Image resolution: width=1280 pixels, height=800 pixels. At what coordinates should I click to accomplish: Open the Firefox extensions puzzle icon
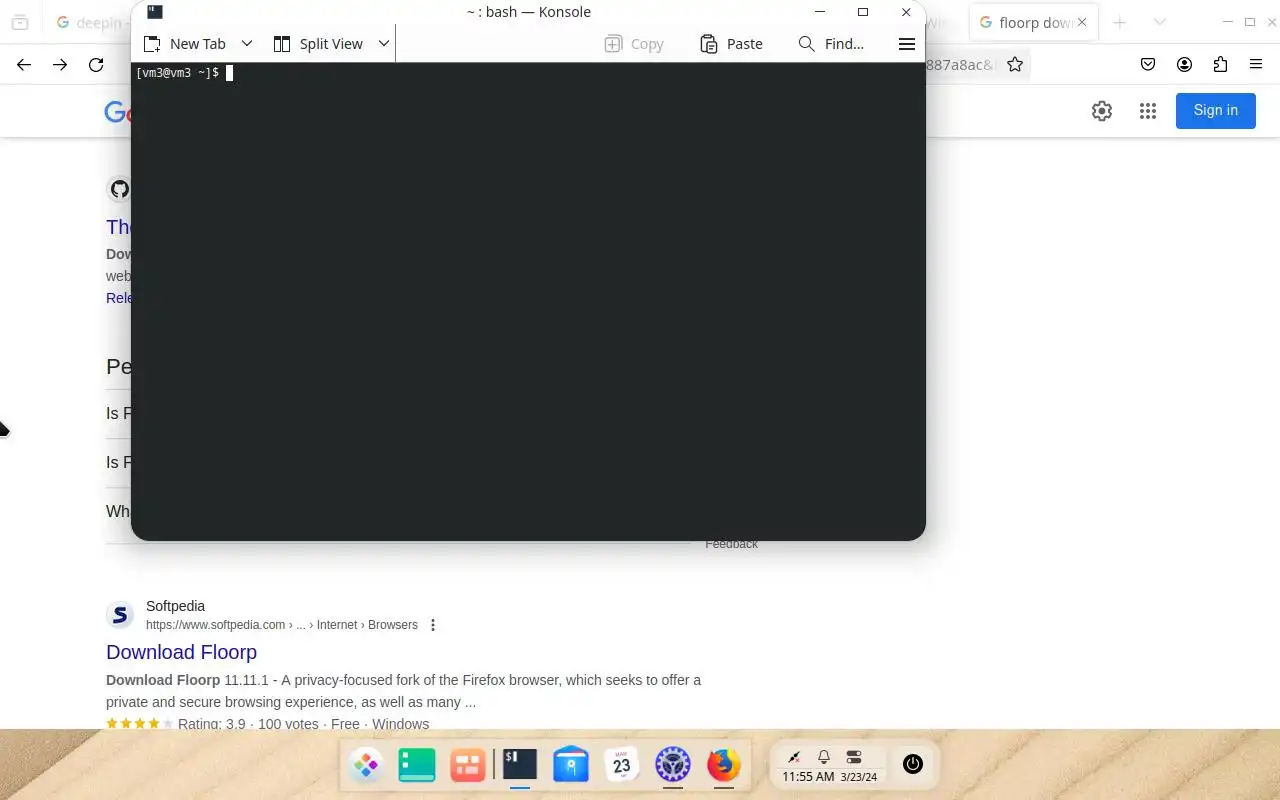[1220, 65]
